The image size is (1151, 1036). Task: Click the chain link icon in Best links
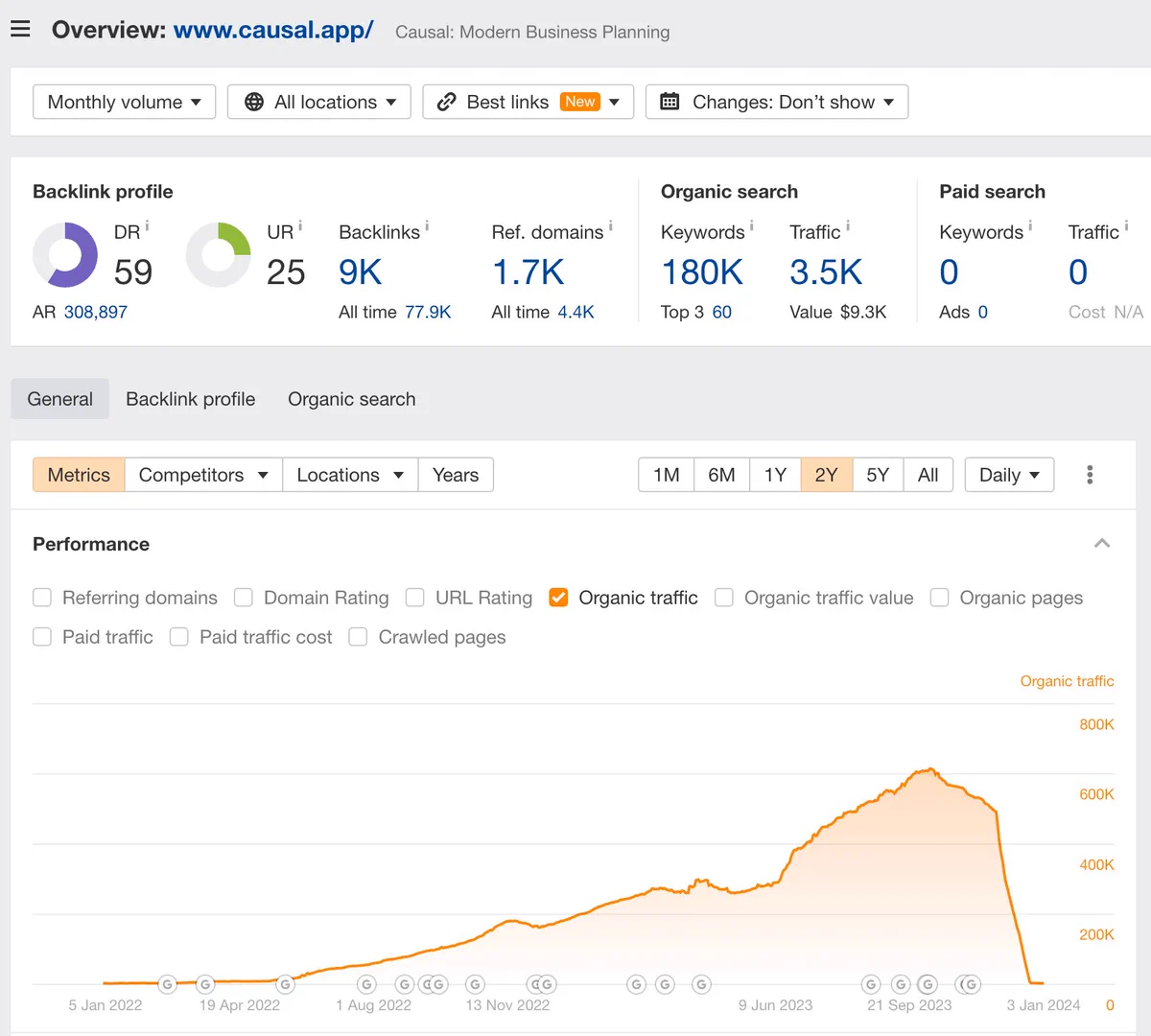pyautogui.click(x=446, y=102)
